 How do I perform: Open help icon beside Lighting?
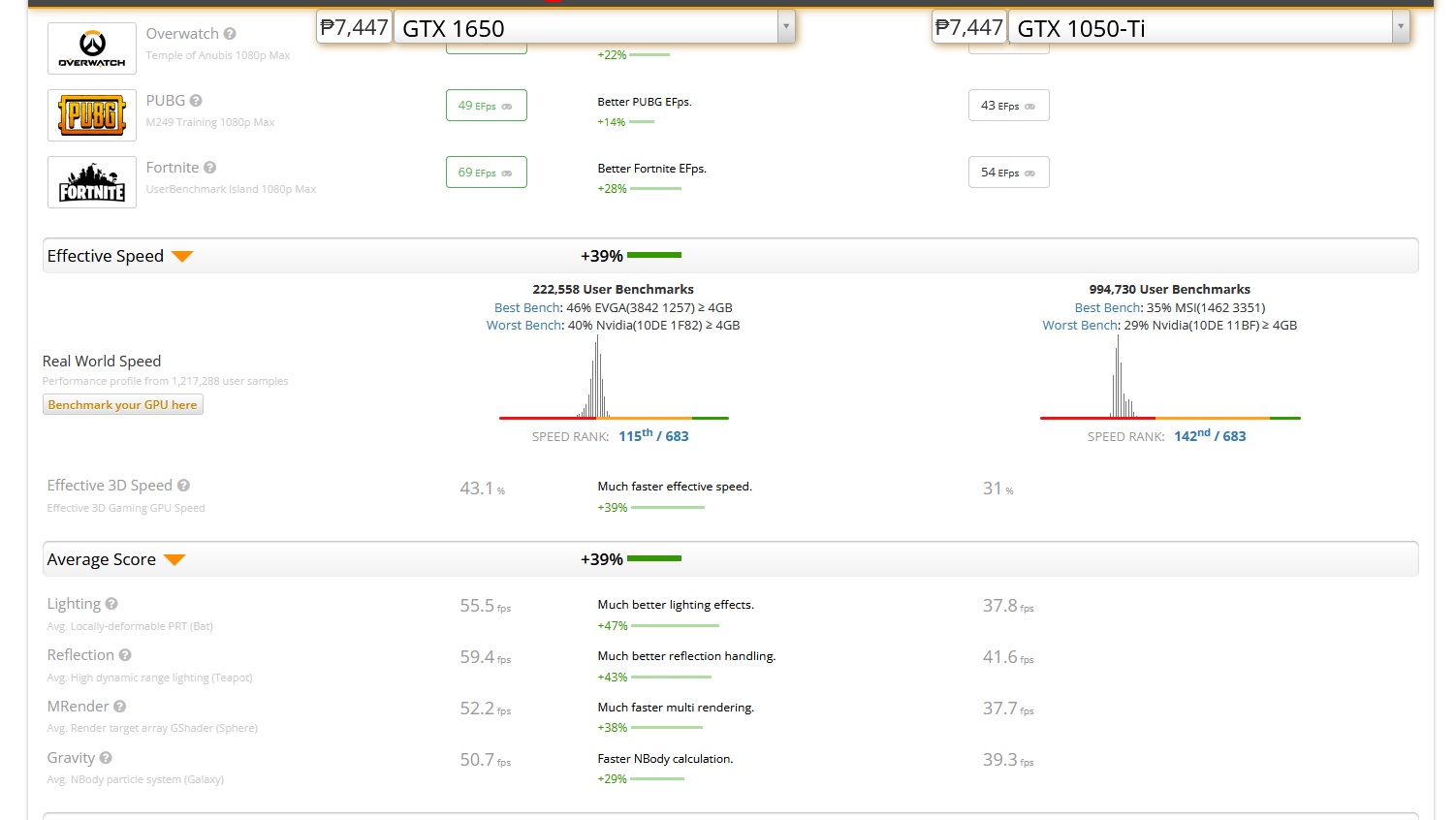111,604
